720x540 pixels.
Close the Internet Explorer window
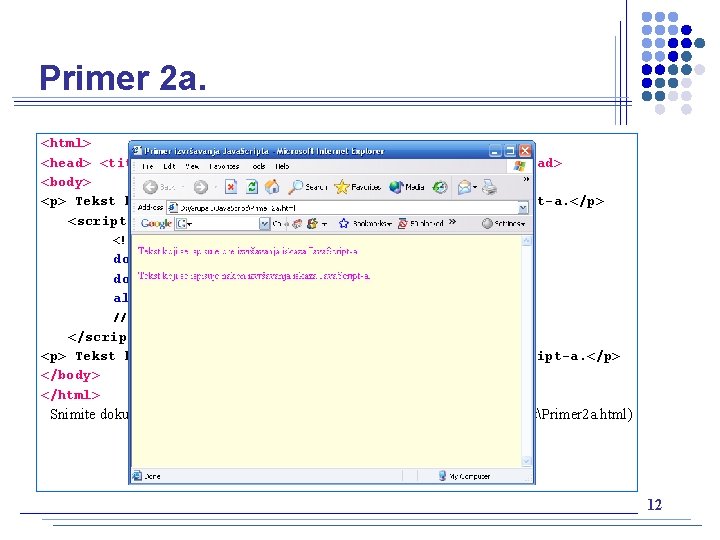point(525,151)
